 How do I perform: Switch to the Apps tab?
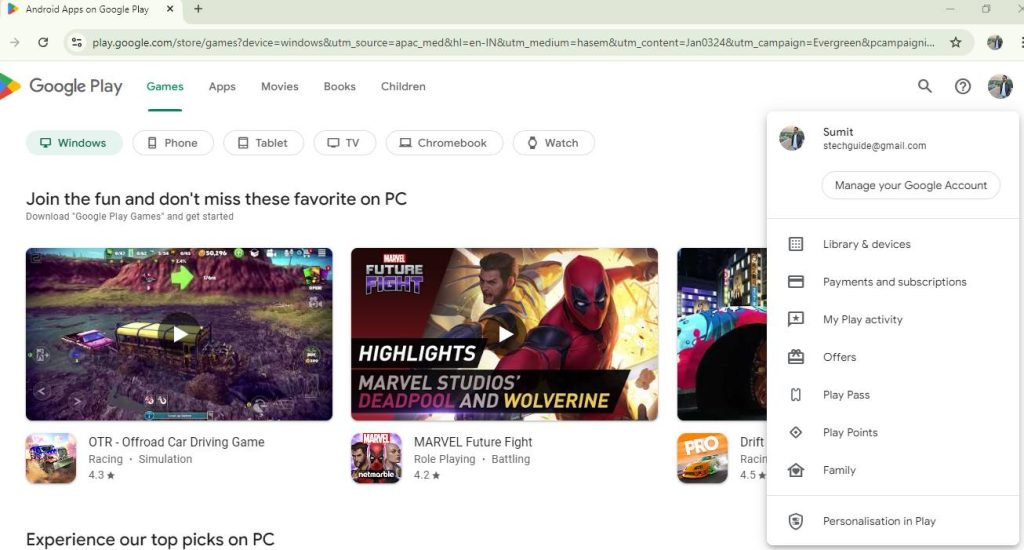[x=222, y=87]
